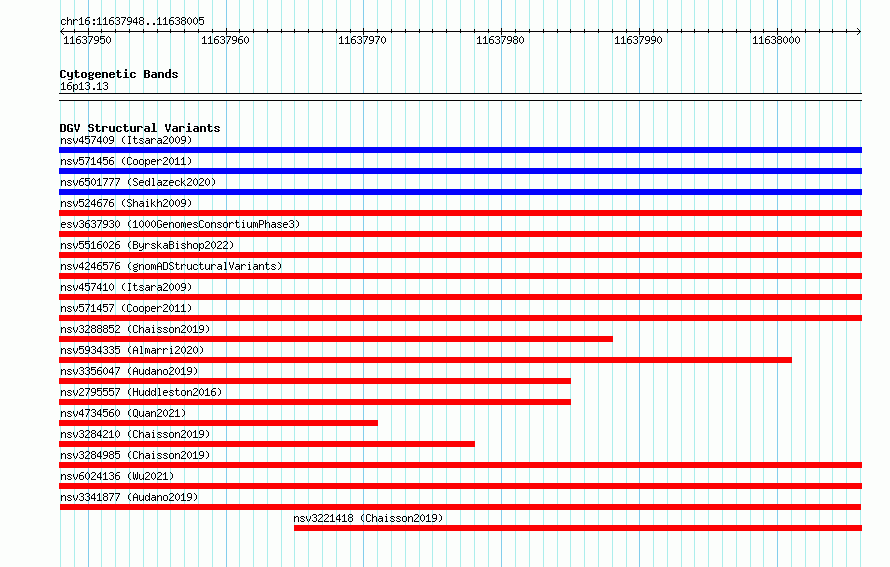Click the nsv524676 (Shaikh2009) label
Image resolution: width=890 pixels, height=567 pixels.
click(126, 203)
